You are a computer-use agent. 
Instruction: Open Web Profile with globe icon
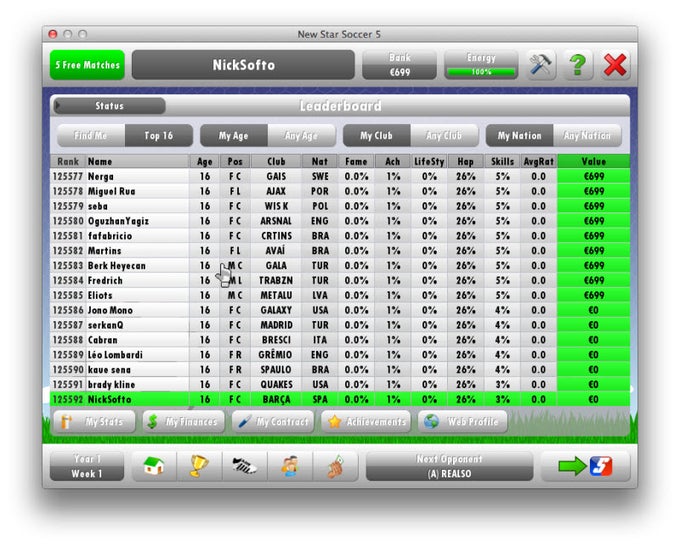tap(462, 422)
